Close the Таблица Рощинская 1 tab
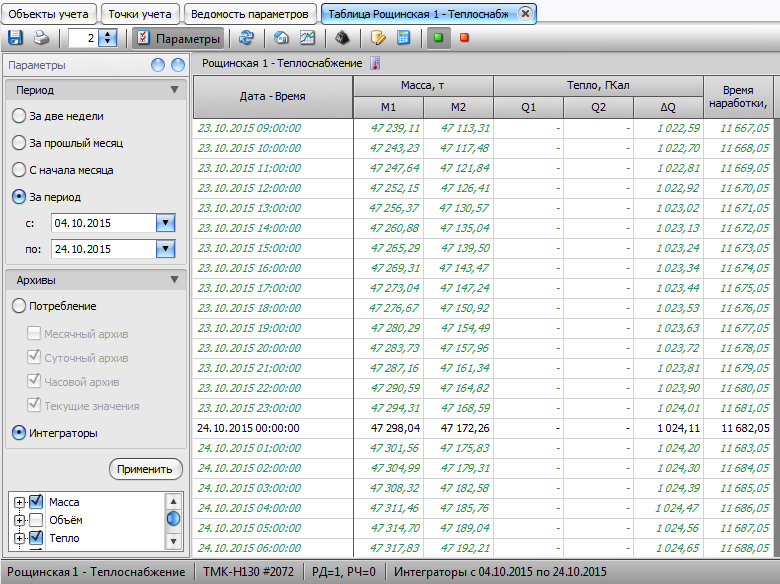780x584 pixels. tap(525, 14)
